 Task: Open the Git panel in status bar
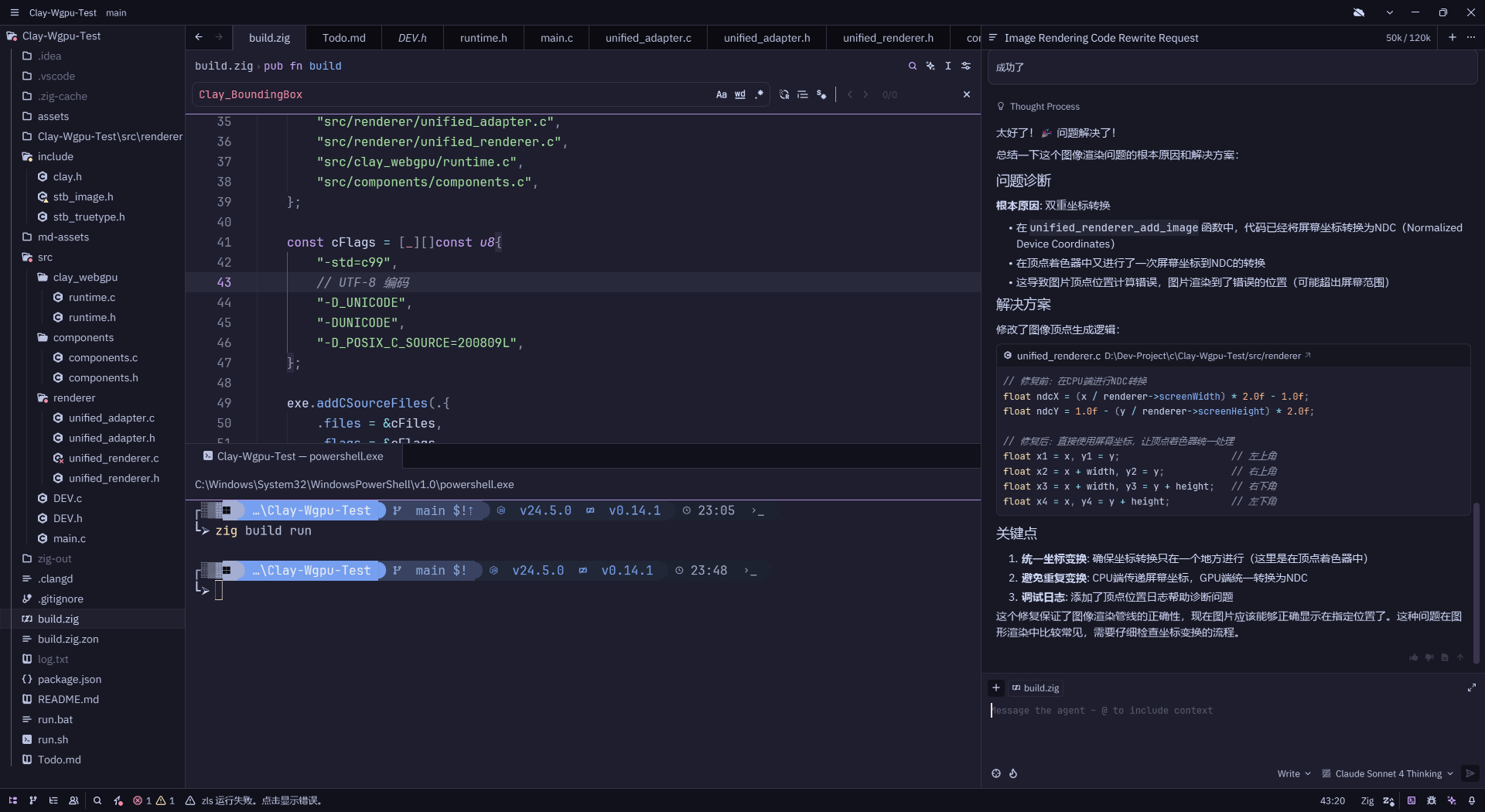click(x=32, y=800)
